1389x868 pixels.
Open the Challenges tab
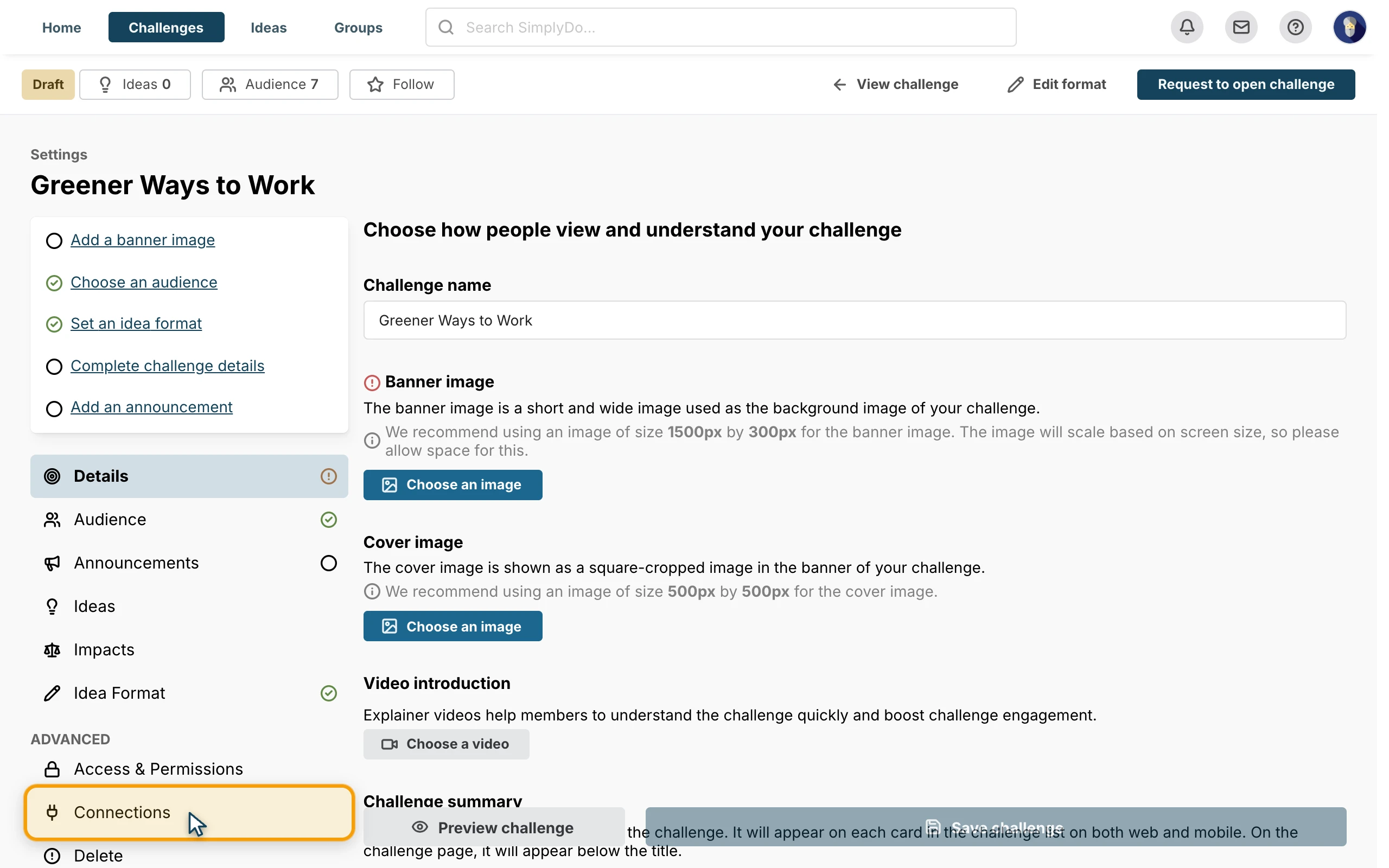pos(167,27)
